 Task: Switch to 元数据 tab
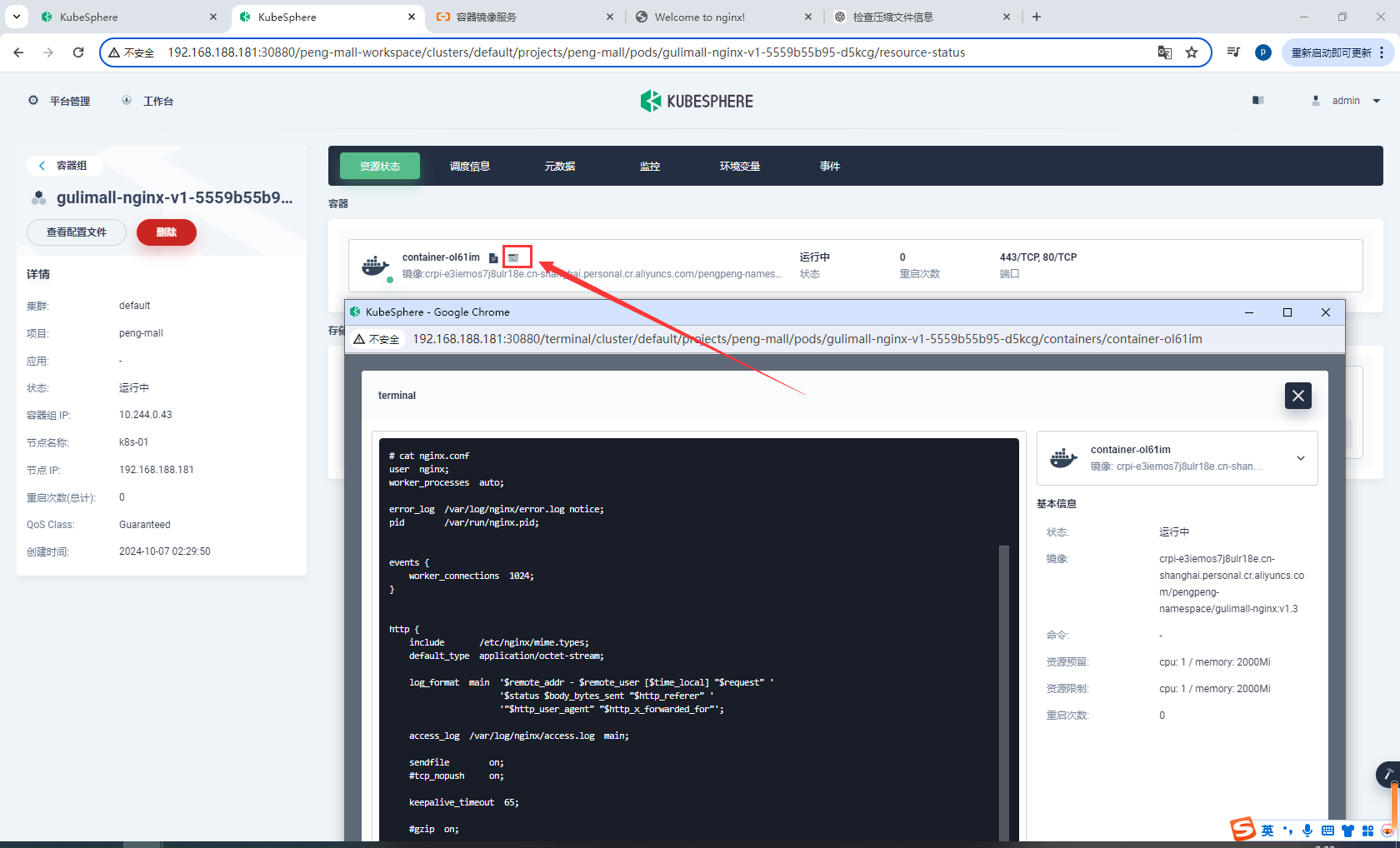[560, 166]
